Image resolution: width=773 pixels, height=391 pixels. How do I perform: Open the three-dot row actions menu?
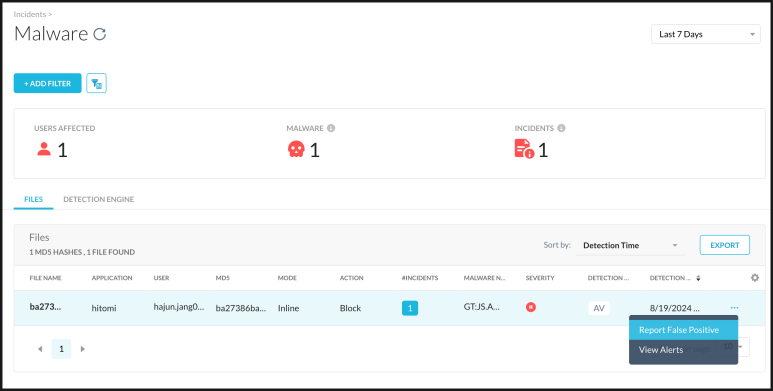click(x=735, y=308)
